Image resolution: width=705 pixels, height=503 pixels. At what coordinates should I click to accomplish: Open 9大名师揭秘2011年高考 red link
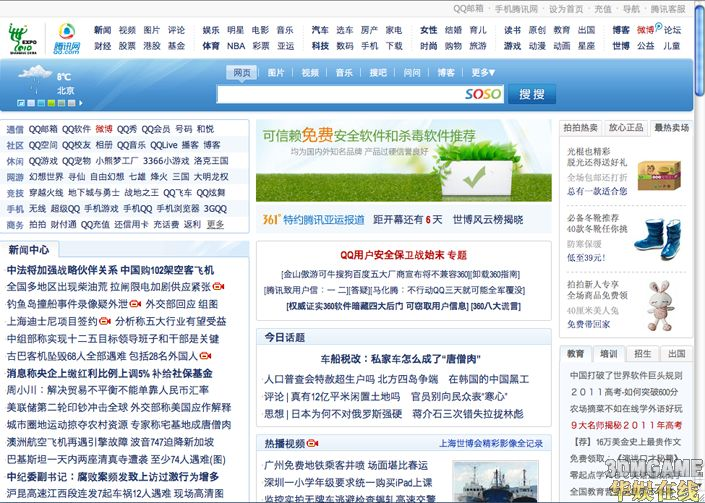point(626,425)
